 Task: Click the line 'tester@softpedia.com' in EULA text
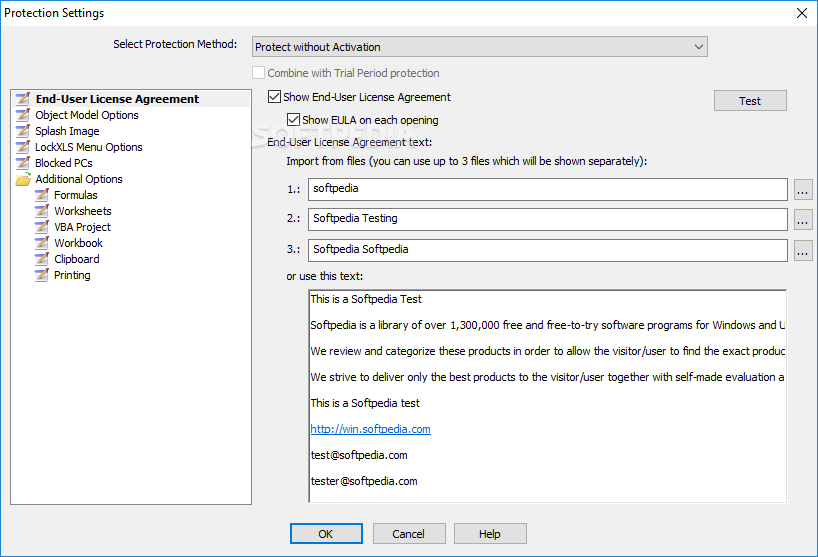pyautogui.click(x=364, y=481)
